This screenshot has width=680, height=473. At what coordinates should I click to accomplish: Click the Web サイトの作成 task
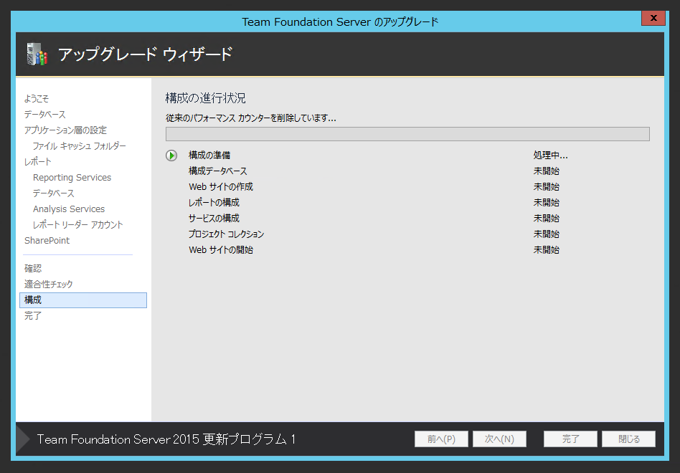pyautogui.click(x=221, y=187)
